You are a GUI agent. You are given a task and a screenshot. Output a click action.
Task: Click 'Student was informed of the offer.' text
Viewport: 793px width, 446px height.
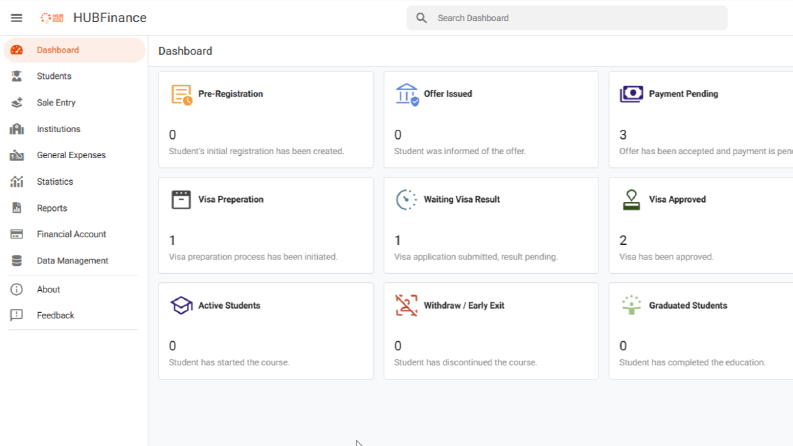[x=460, y=151]
